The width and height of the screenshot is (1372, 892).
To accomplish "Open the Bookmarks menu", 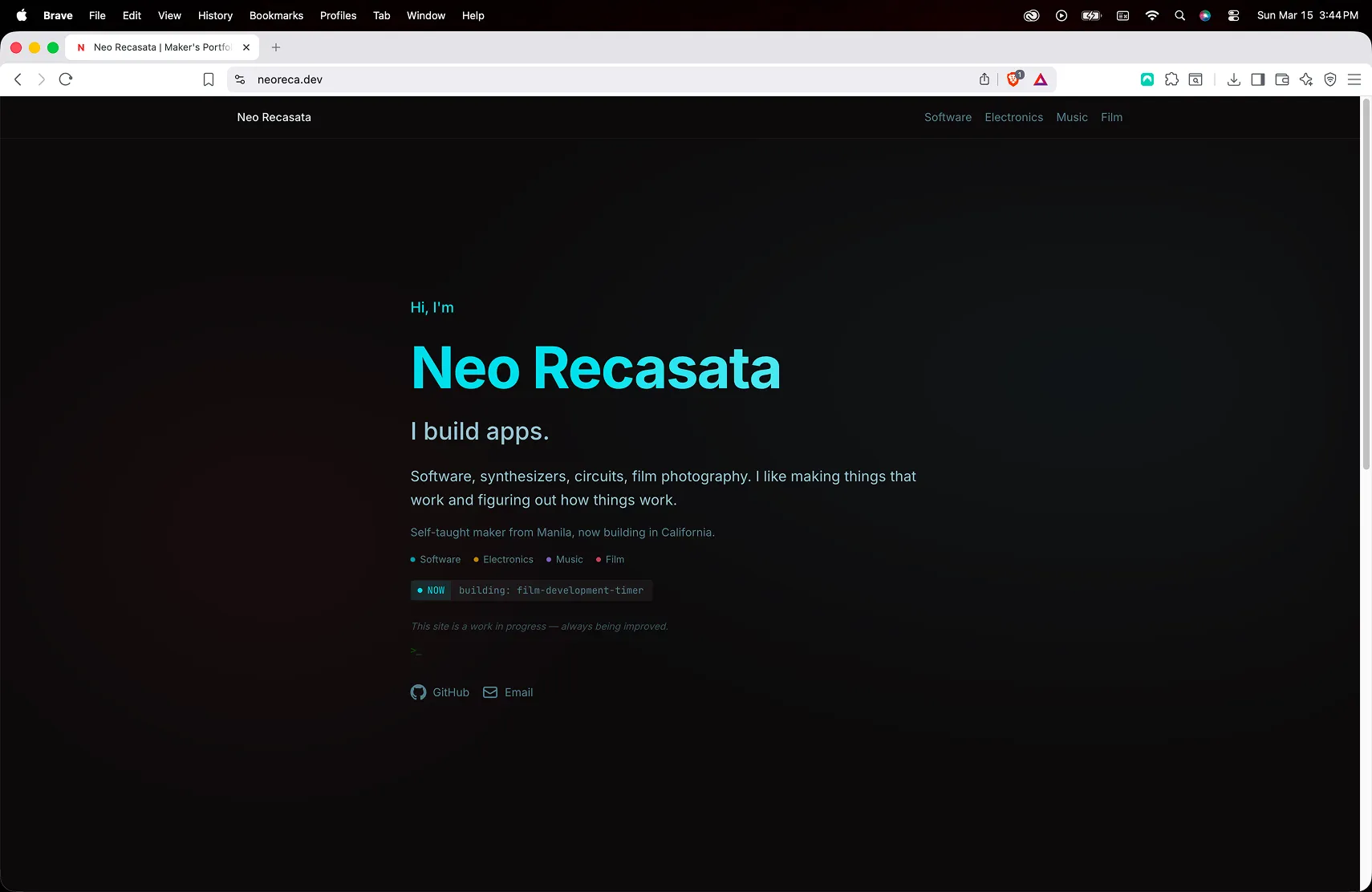I will click(x=276, y=15).
